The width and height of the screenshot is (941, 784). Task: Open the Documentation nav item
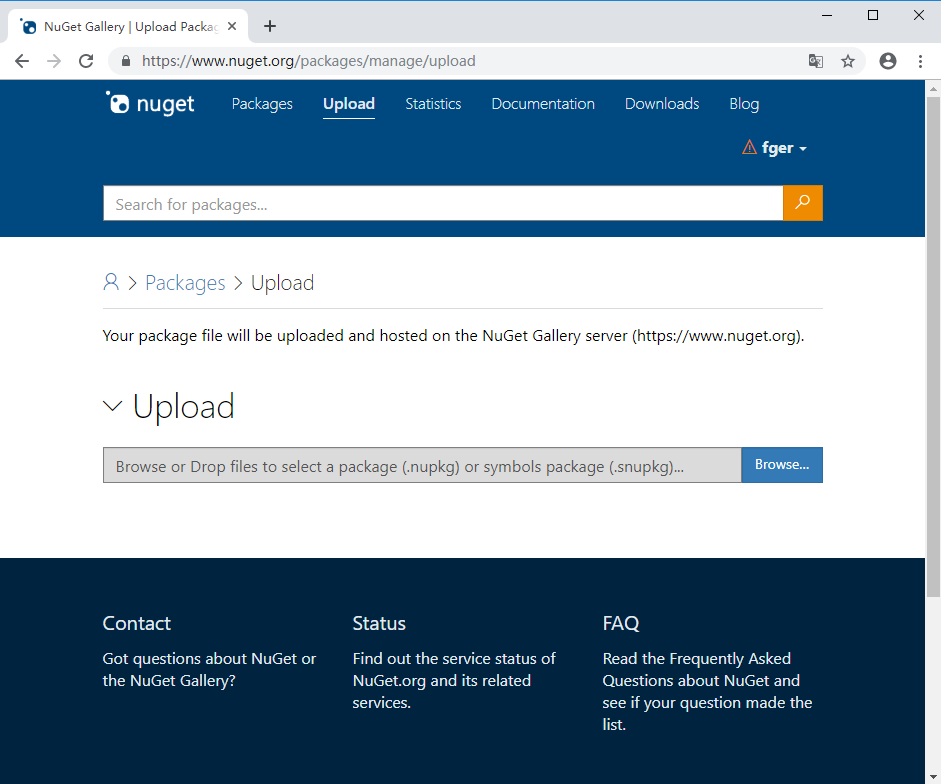(543, 104)
